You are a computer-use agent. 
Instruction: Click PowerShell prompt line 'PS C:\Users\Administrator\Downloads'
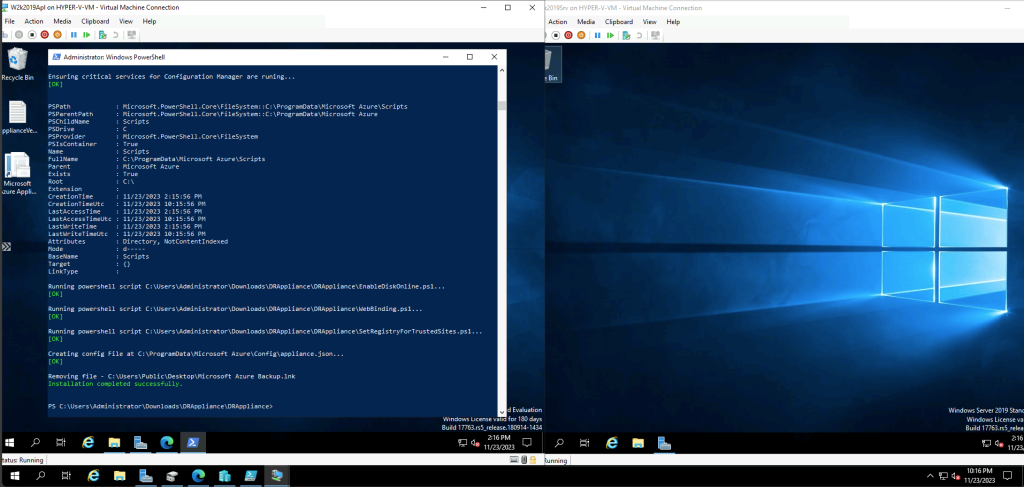point(161,406)
